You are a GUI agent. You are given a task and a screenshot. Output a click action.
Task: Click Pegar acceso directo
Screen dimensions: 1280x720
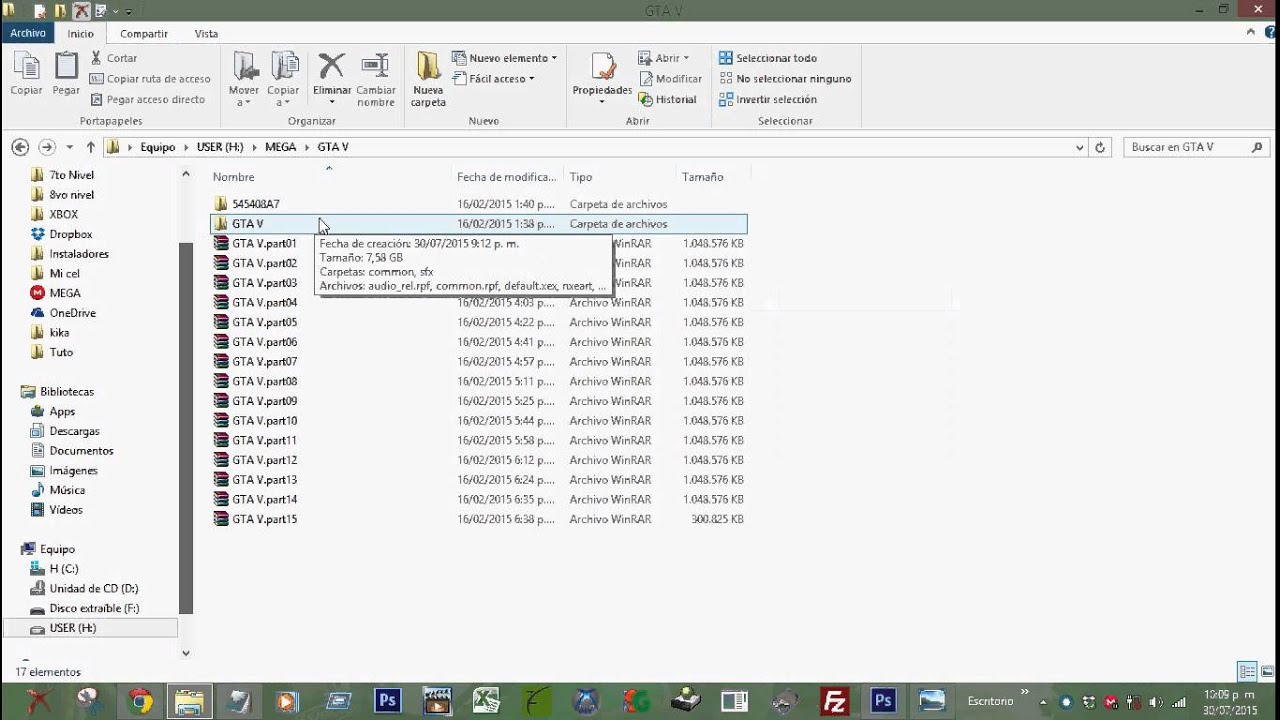click(147, 99)
